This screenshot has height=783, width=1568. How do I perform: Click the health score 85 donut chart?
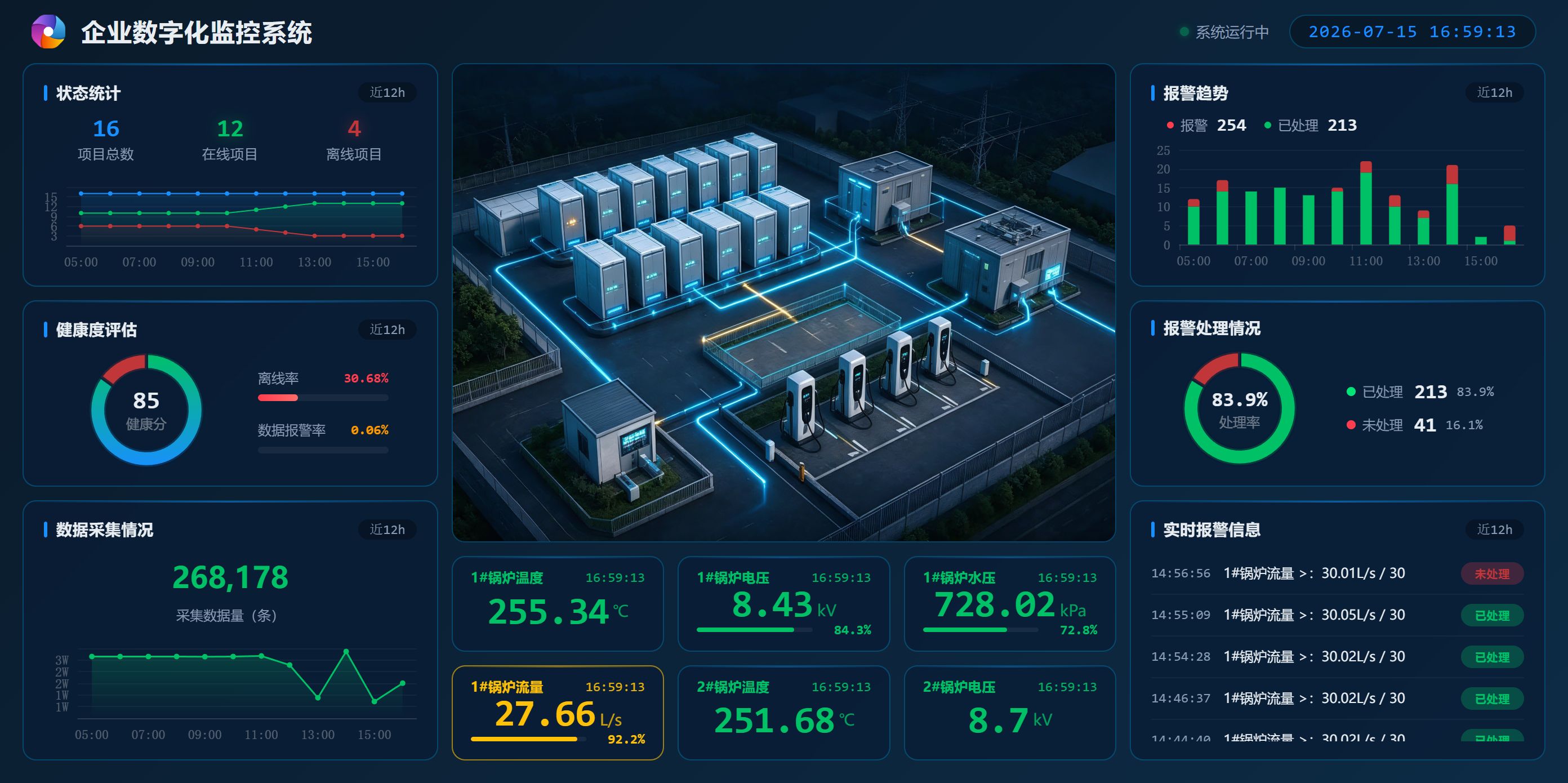[x=146, y=410]
